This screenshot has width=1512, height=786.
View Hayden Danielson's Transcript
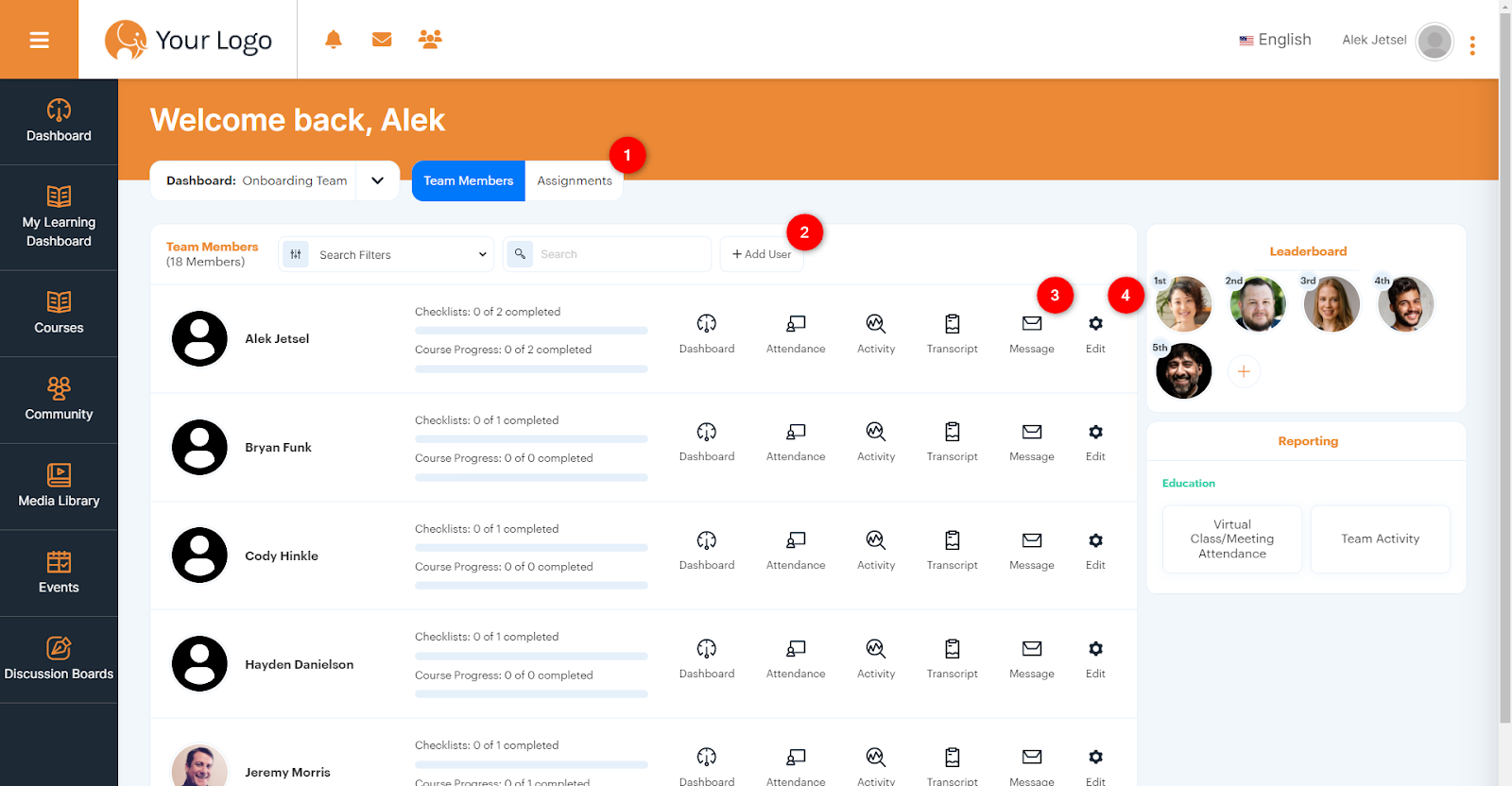pyautogui.click(x=952, y=658)
